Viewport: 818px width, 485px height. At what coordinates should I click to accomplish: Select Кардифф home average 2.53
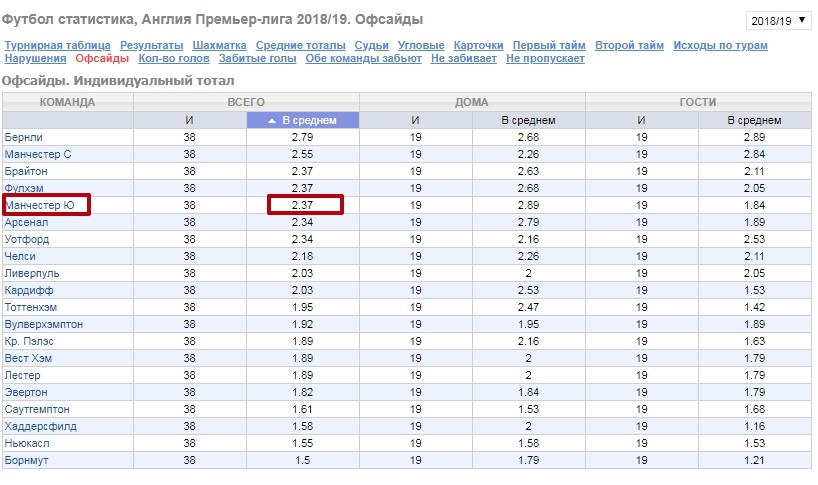click(x=528, y=290)
